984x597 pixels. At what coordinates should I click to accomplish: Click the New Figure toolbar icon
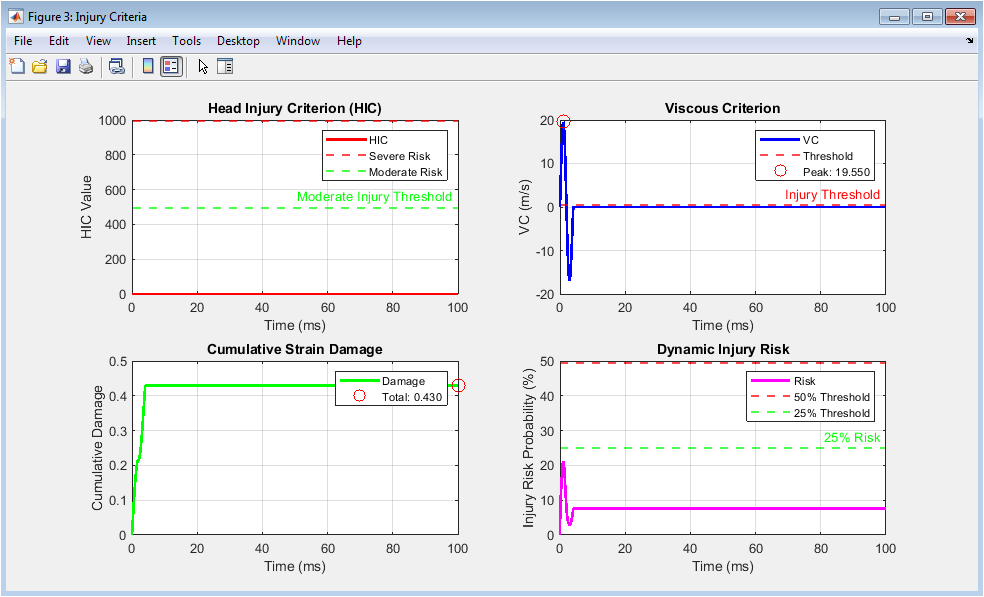click(17, 67)
